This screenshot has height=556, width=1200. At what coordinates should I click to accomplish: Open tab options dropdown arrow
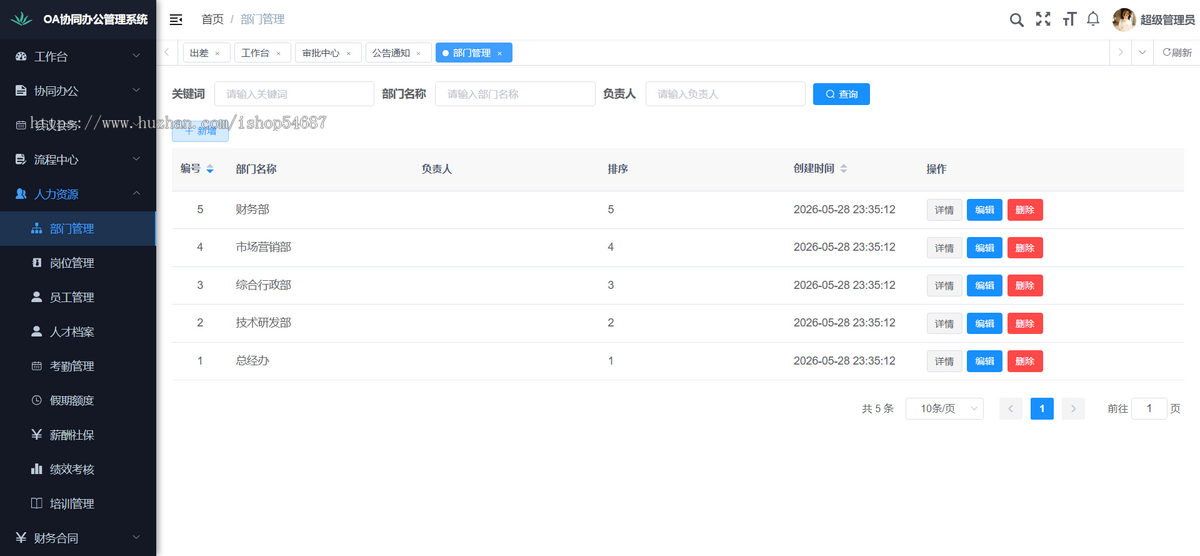[1143, 53]
